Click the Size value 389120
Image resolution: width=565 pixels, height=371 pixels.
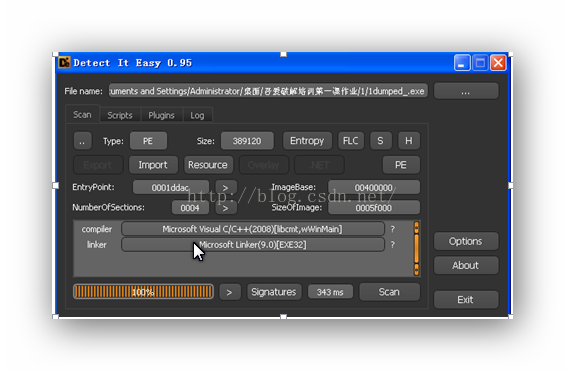tap(247, 141)
